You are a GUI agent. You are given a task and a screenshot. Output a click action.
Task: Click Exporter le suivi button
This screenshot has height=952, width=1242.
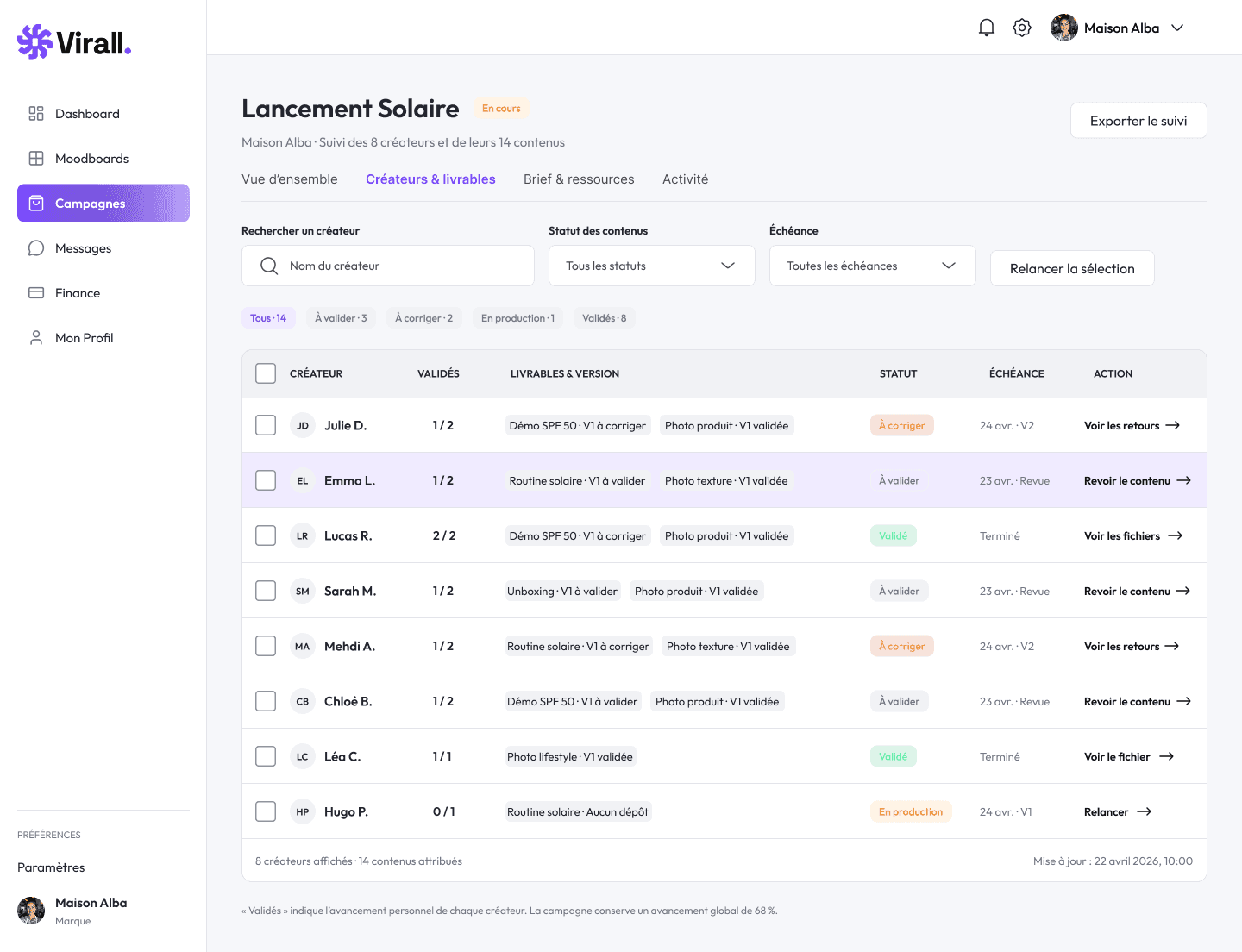click(1138, 121)
